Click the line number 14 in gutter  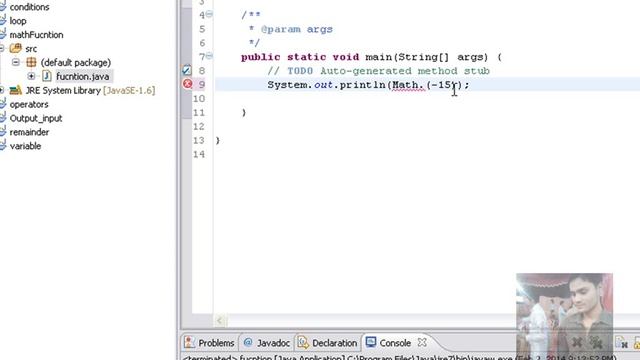199,154
